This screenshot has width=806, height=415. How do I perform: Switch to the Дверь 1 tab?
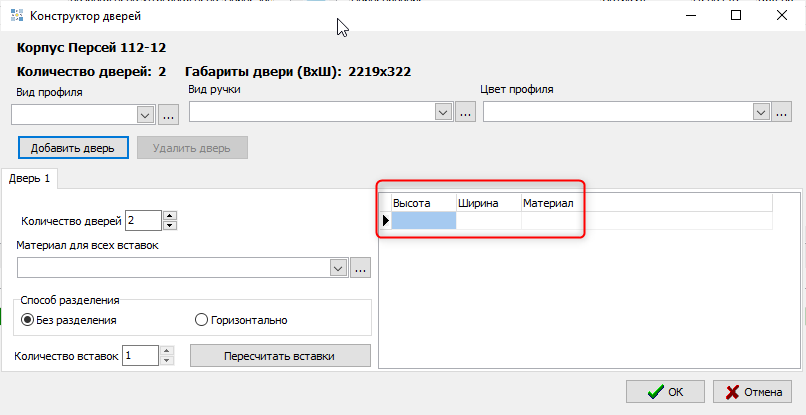[x=30, y=178]
